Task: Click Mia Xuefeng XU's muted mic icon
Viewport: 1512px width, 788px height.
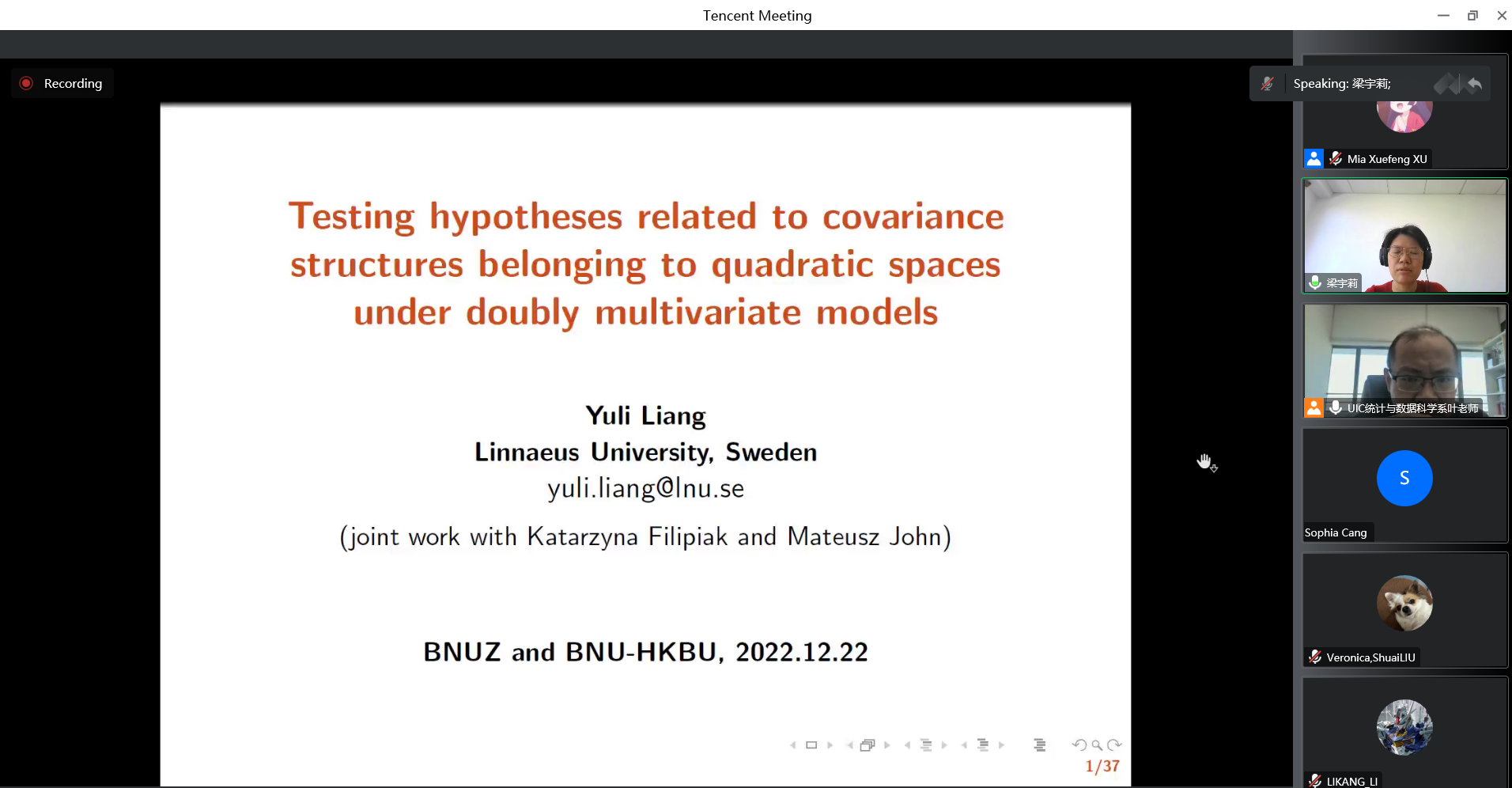Action: [1336, 159]
